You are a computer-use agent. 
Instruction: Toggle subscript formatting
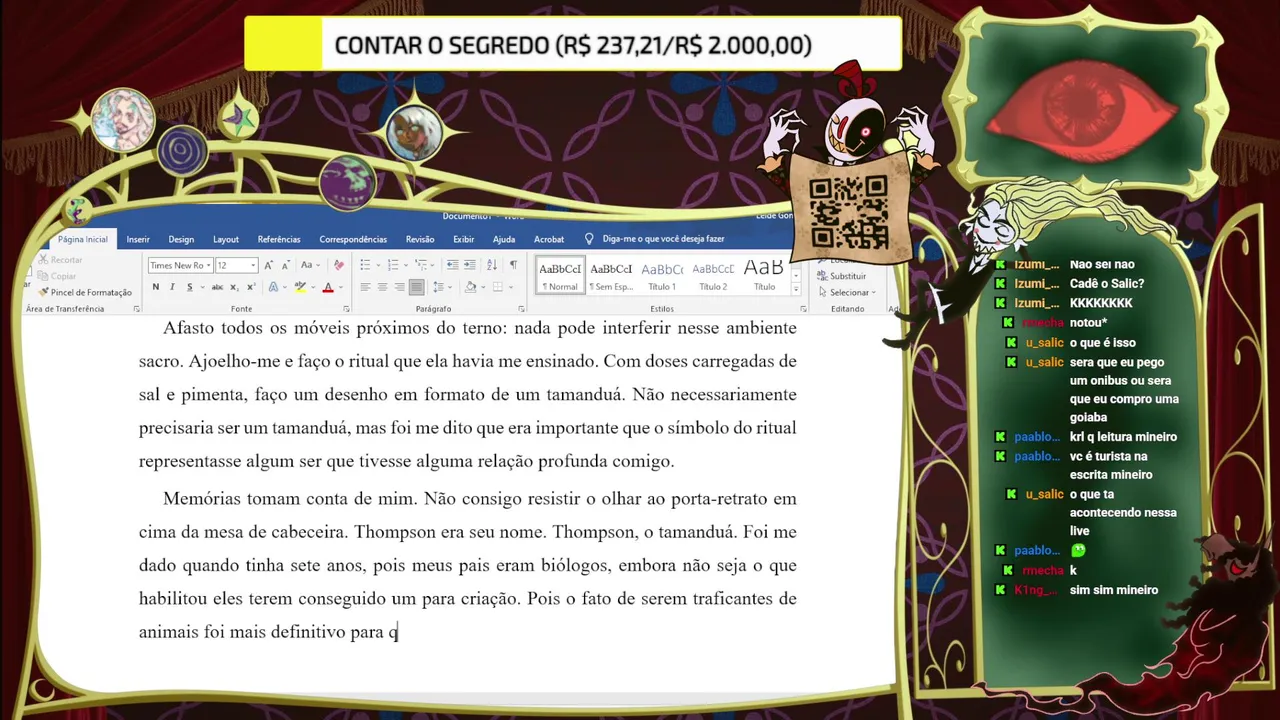tap(234, 287)
